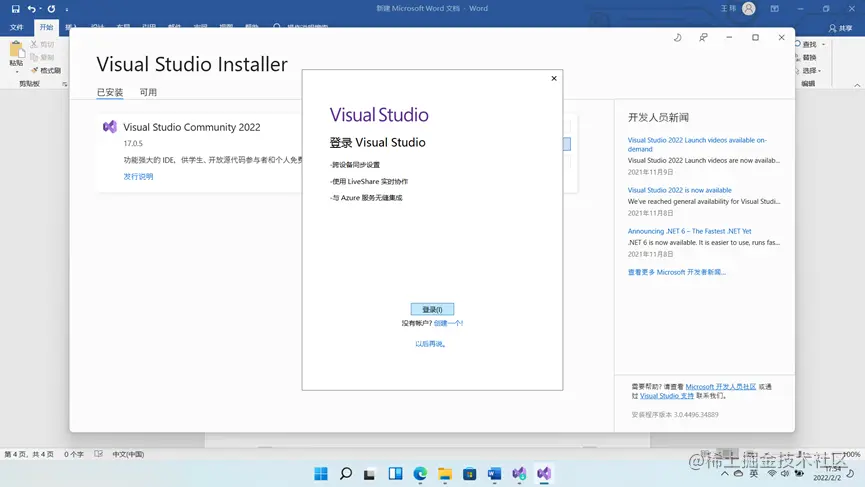Open 'Visual Studio 2022 Launch videos available on-demand' news link
Viewport: 865px width, 487px height.
pyautogui.click(x=697, y=145)
